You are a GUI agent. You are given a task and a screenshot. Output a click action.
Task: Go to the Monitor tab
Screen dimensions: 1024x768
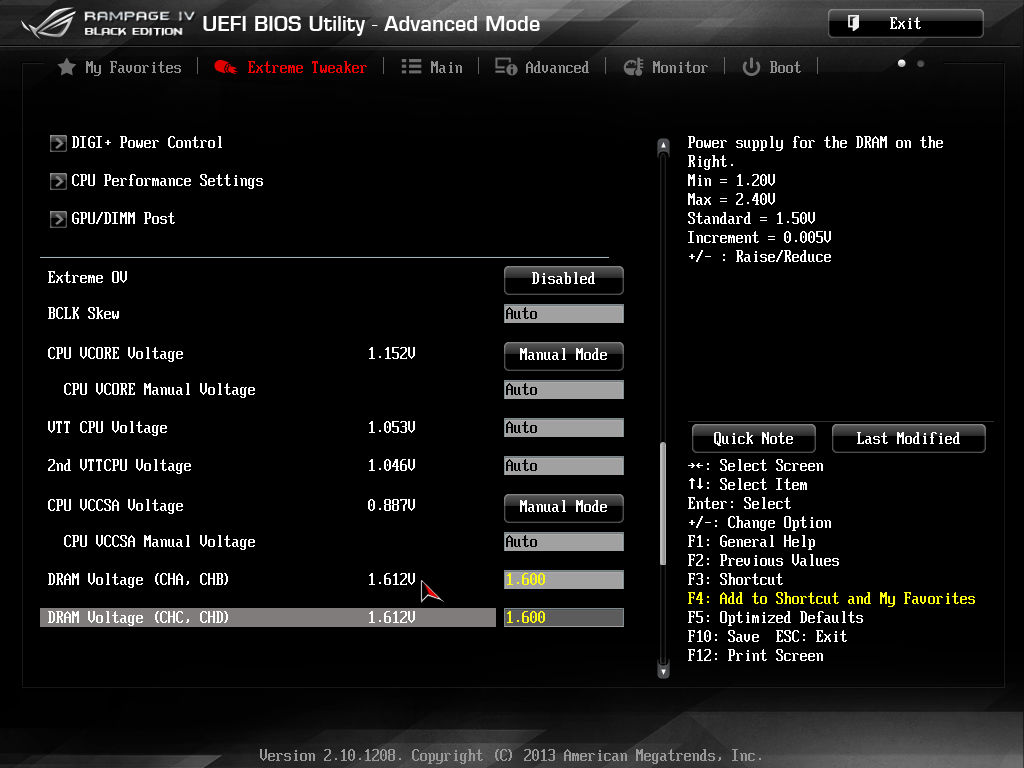point(666,67)
